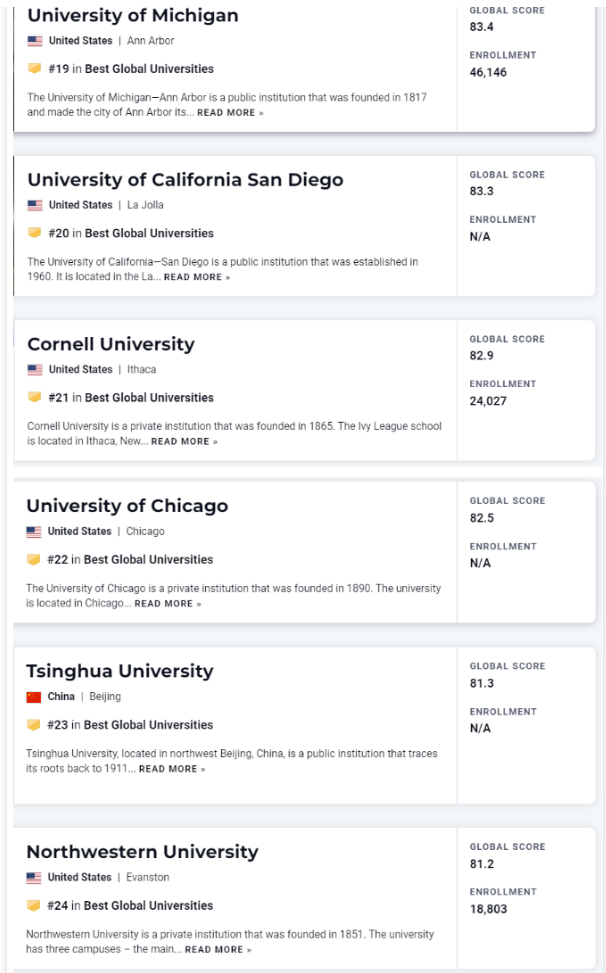The image size is (606, 973).
Task: Click the China flag icon for Tsinghua
Action: 34,697
